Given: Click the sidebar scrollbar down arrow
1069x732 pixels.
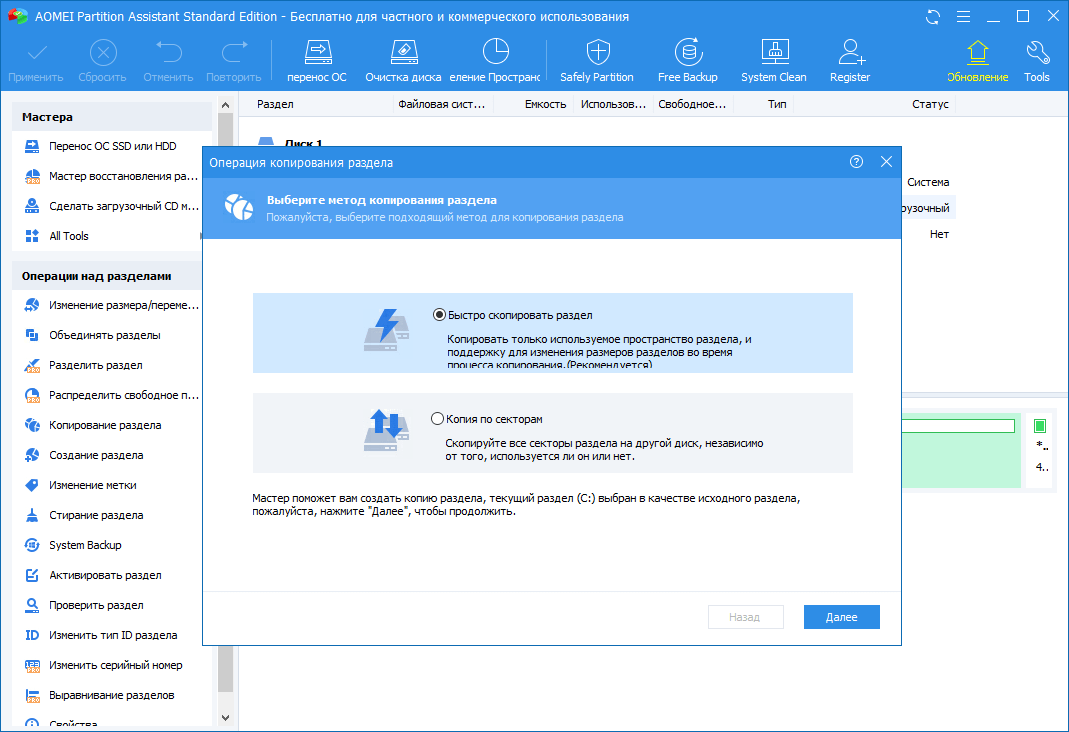Looking at the screenshot, I should pos(226,718).
